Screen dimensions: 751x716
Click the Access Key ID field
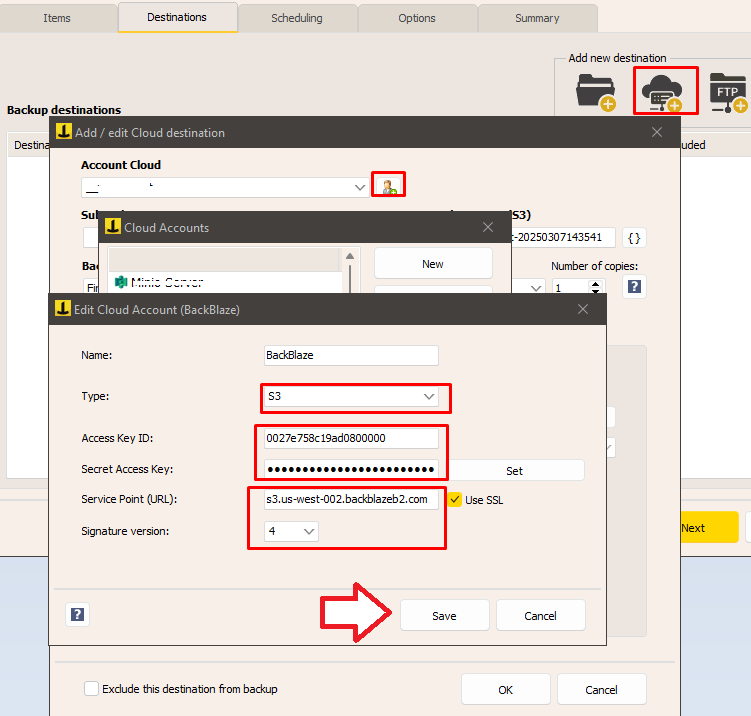(x=351, y=438)
